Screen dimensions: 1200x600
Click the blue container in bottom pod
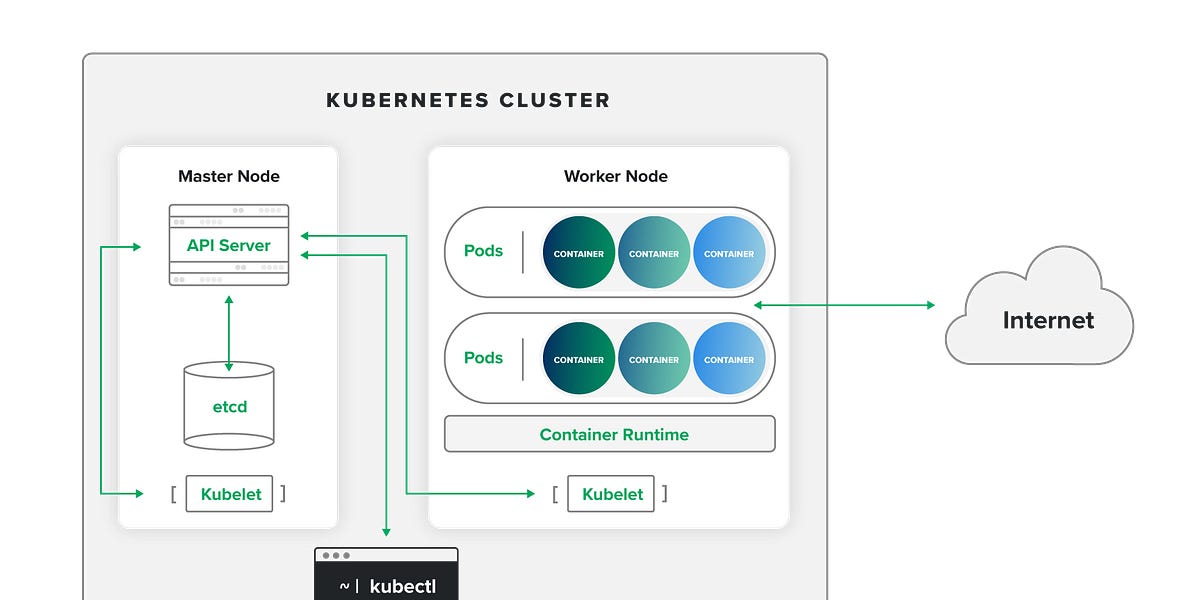point(729,359)
